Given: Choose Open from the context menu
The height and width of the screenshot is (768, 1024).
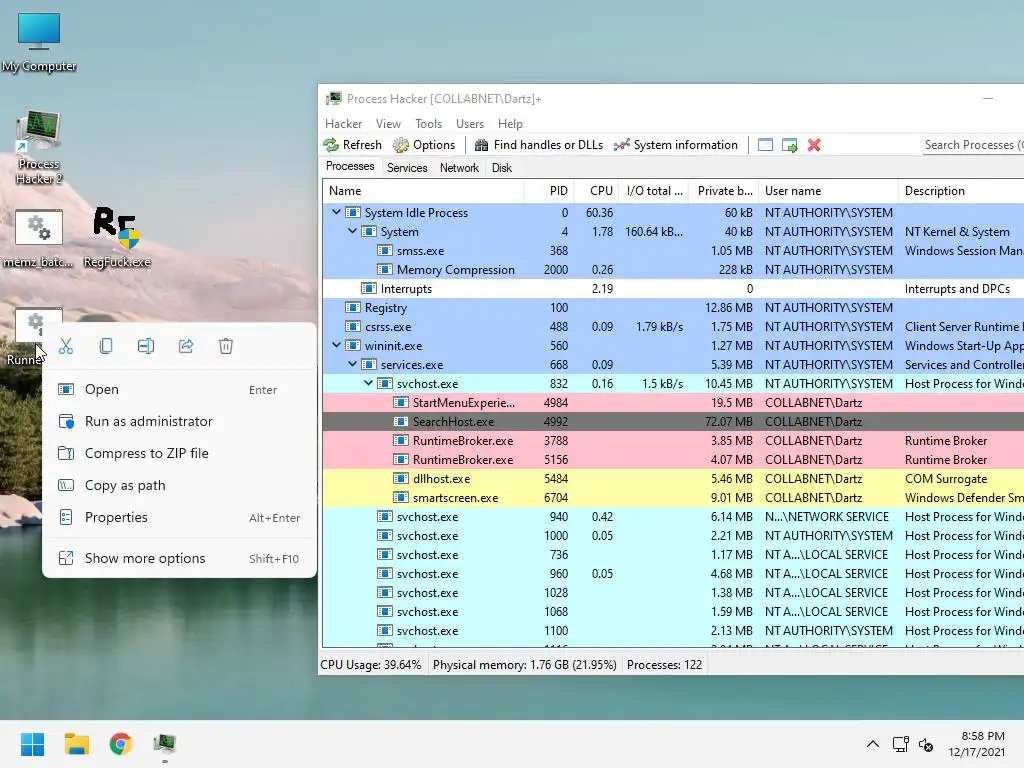Looking at the screenshot, I should (180, 389).
